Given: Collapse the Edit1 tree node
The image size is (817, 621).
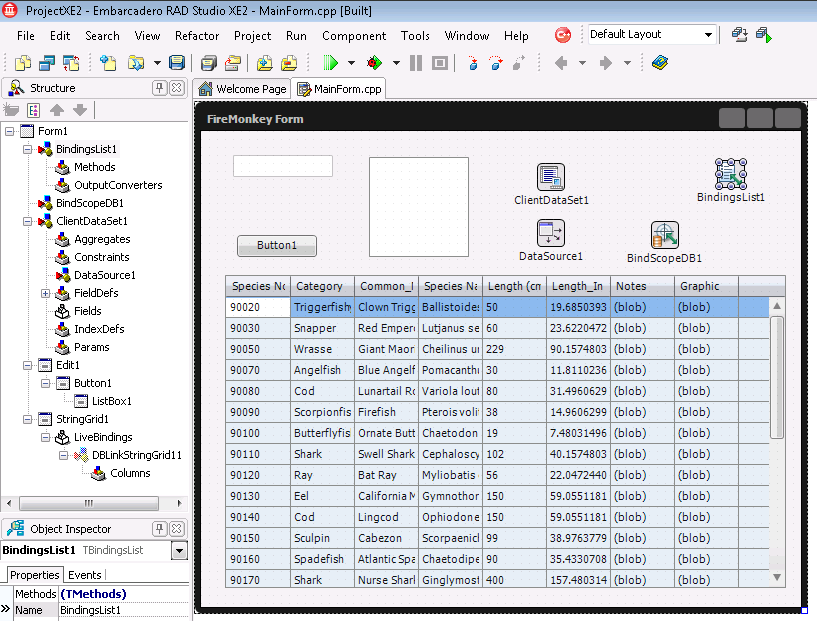Looking at the screenshot, I should (28, 365).
